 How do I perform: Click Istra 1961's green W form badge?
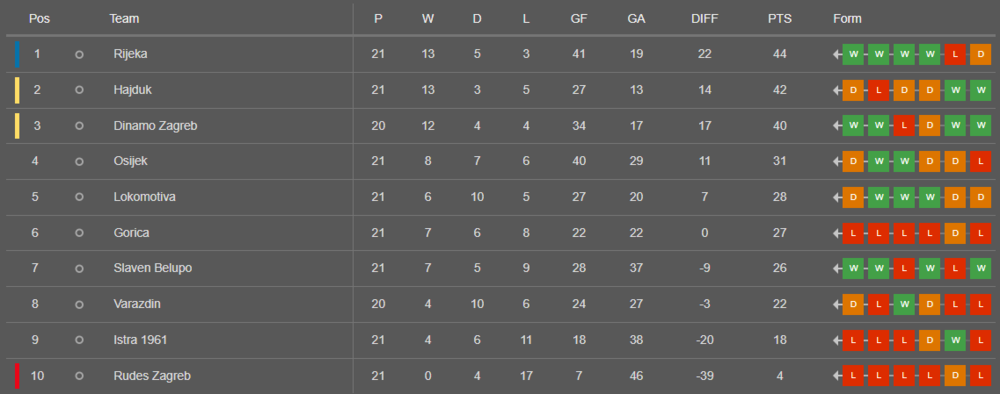[x=955, y=340]
